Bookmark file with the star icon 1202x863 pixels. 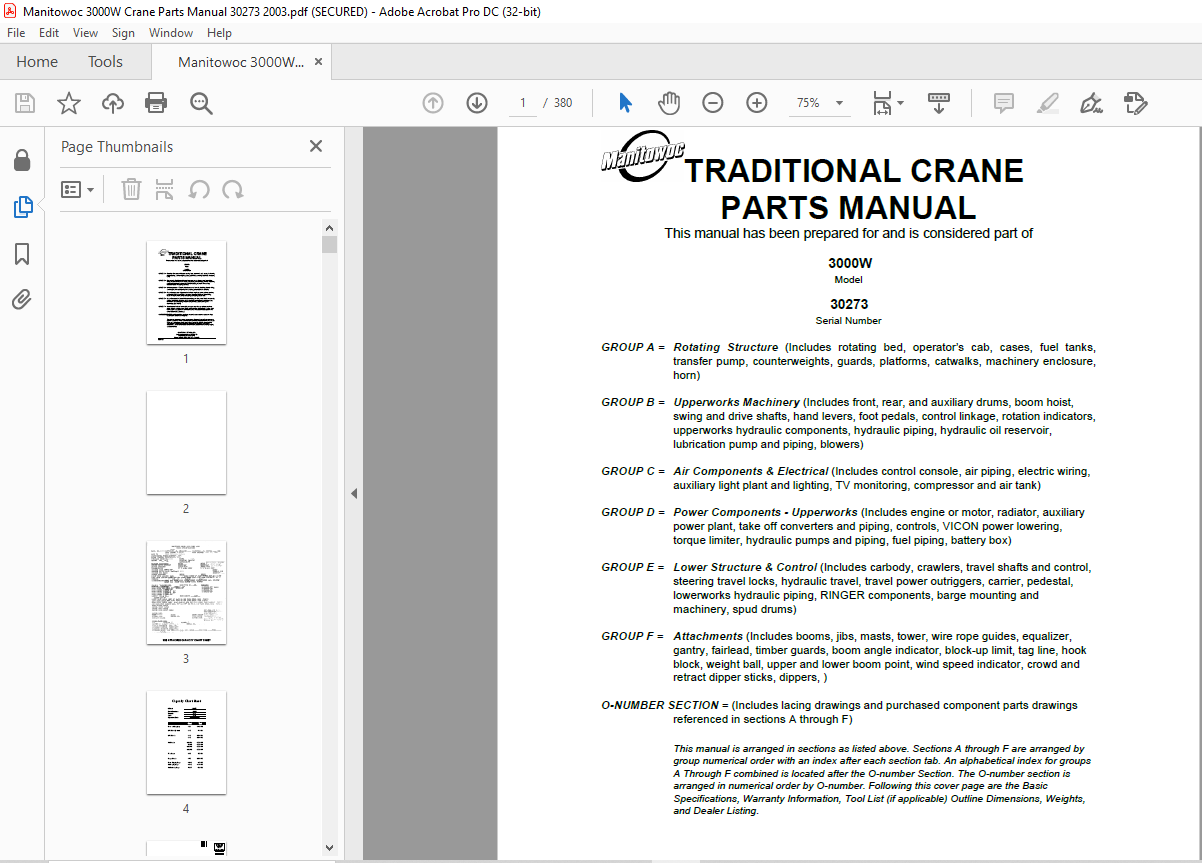(x=69, y=103)
